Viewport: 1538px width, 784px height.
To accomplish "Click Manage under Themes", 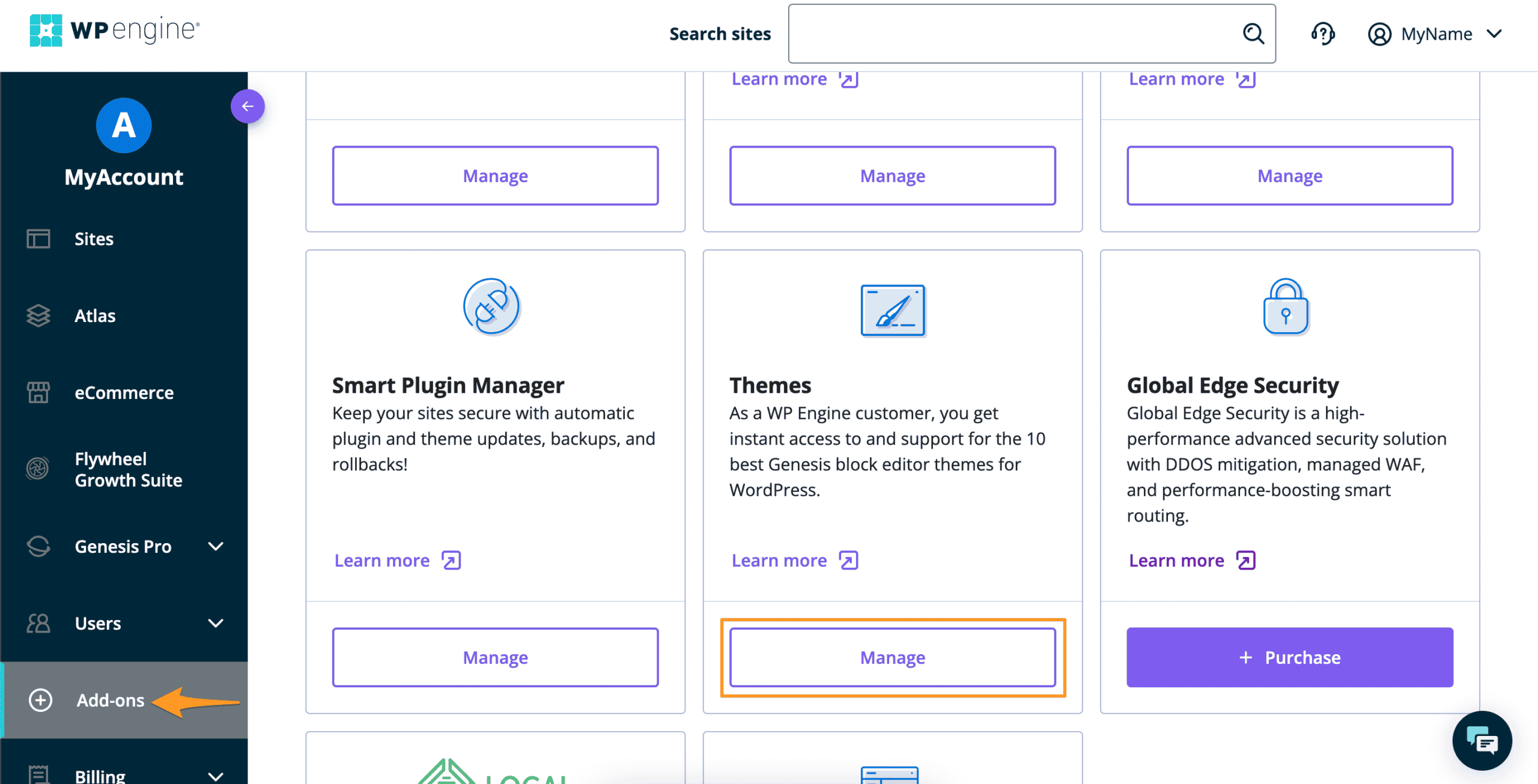I will tap(893, 657).
